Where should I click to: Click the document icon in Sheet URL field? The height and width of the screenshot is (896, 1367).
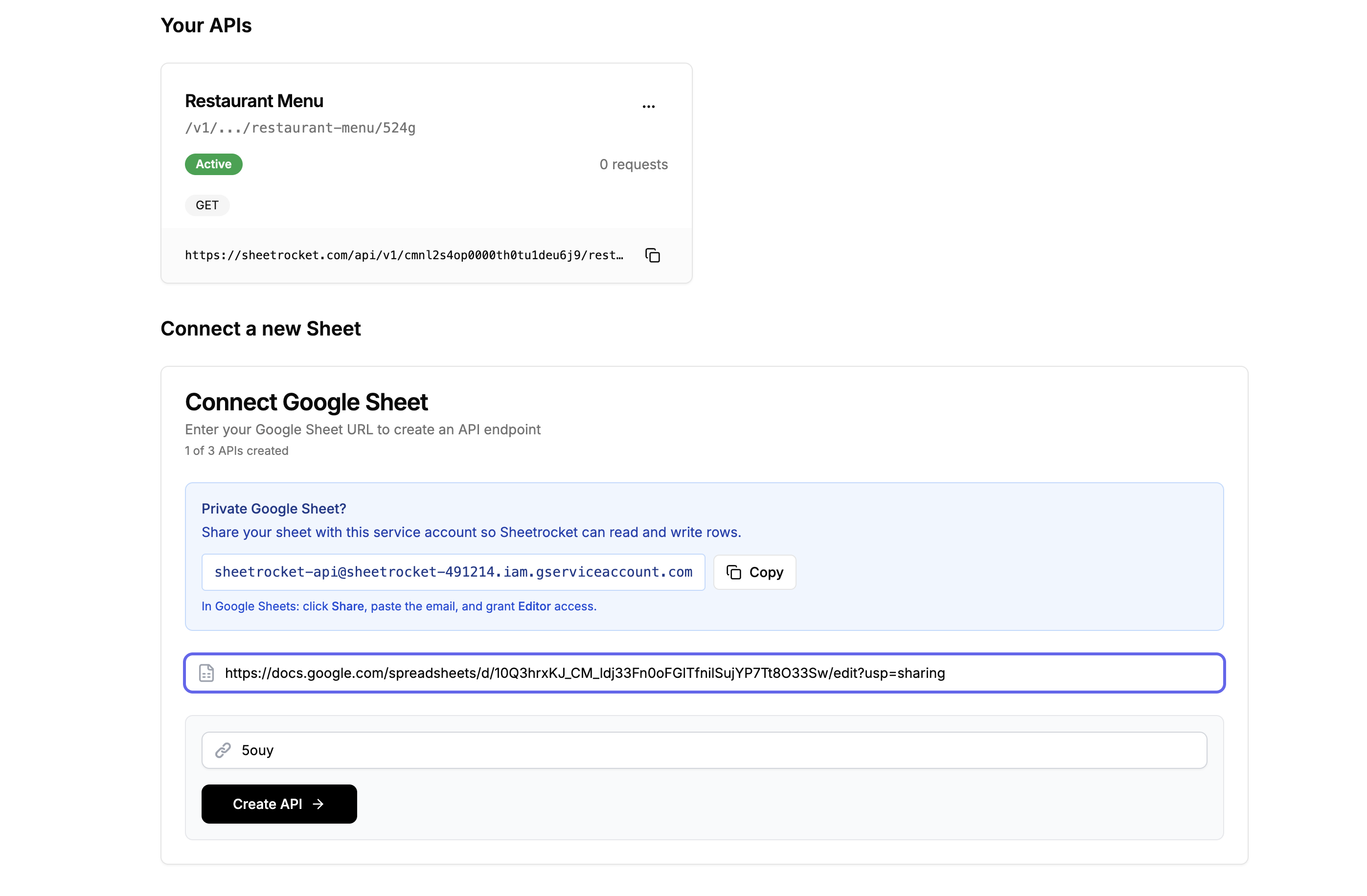coord(207,672)
